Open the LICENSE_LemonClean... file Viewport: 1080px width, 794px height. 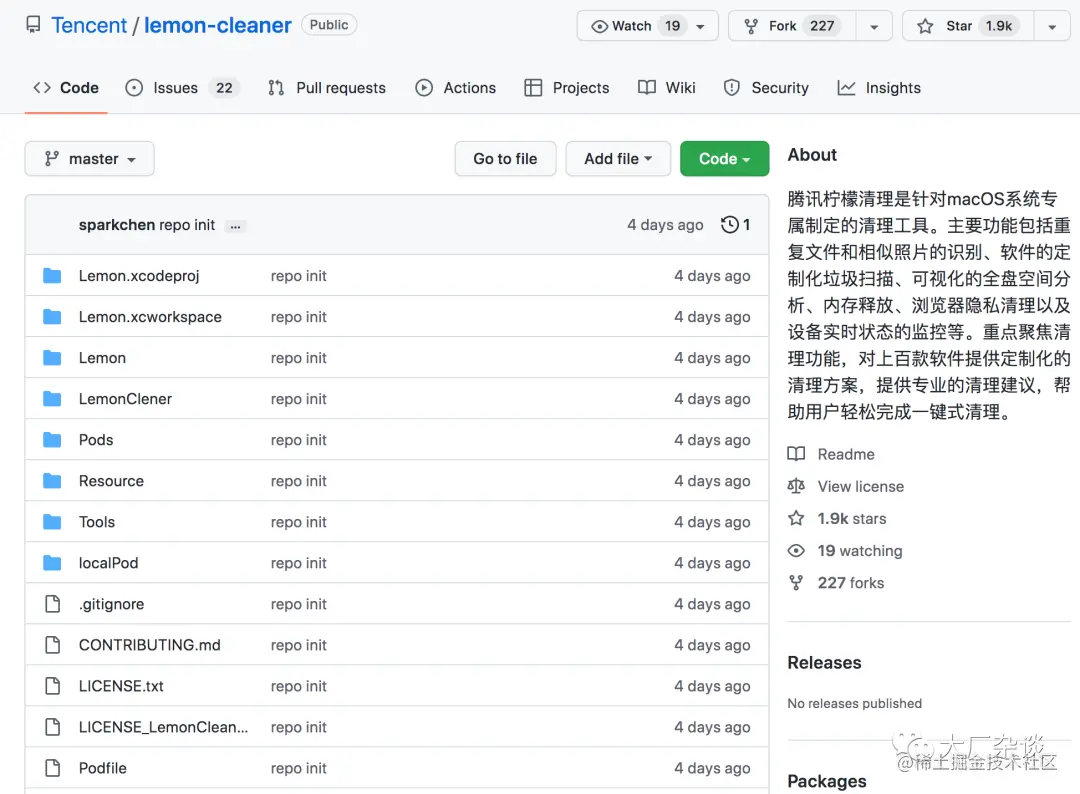[163, 727]
